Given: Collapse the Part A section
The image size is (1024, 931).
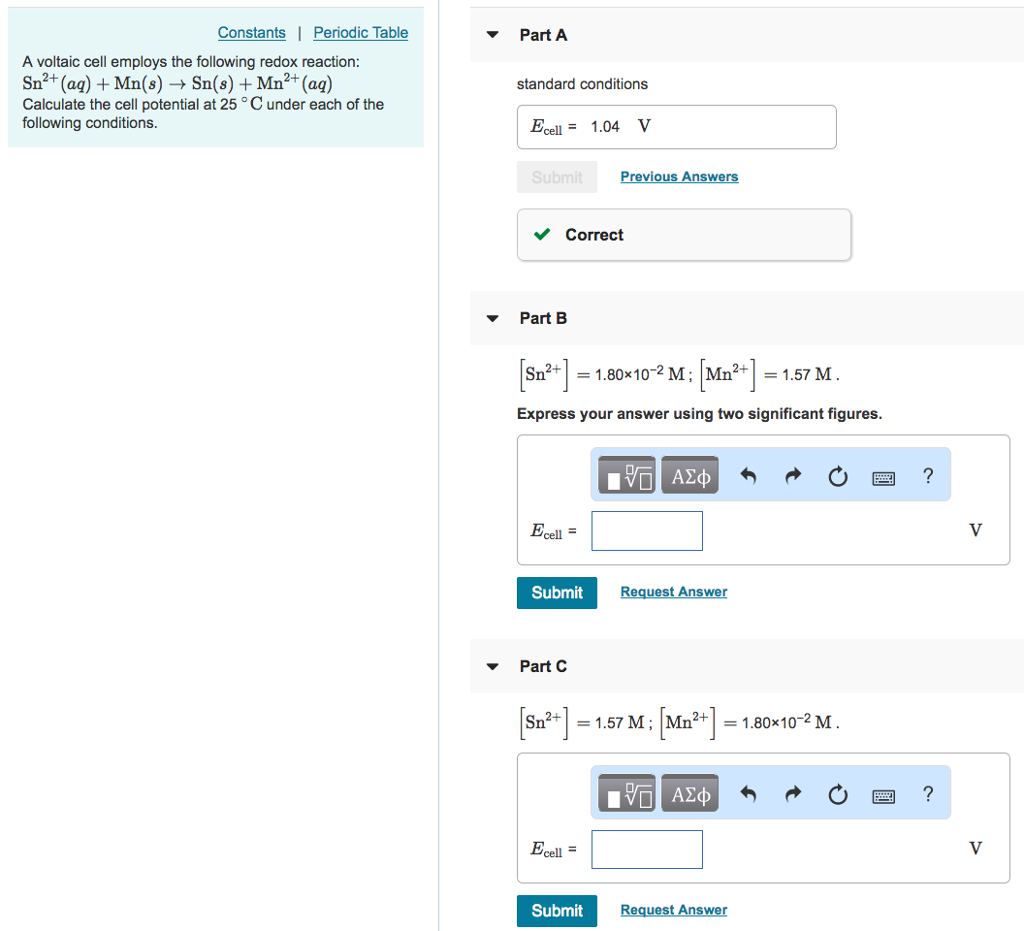Looking at the screenshot, I should pos(492,33).
